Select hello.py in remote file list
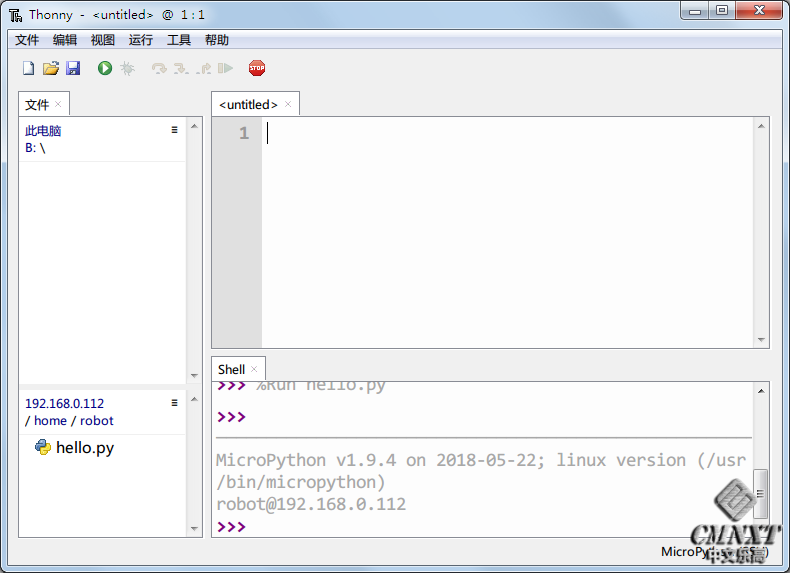The image size is (790, 573). pos(84,448)
